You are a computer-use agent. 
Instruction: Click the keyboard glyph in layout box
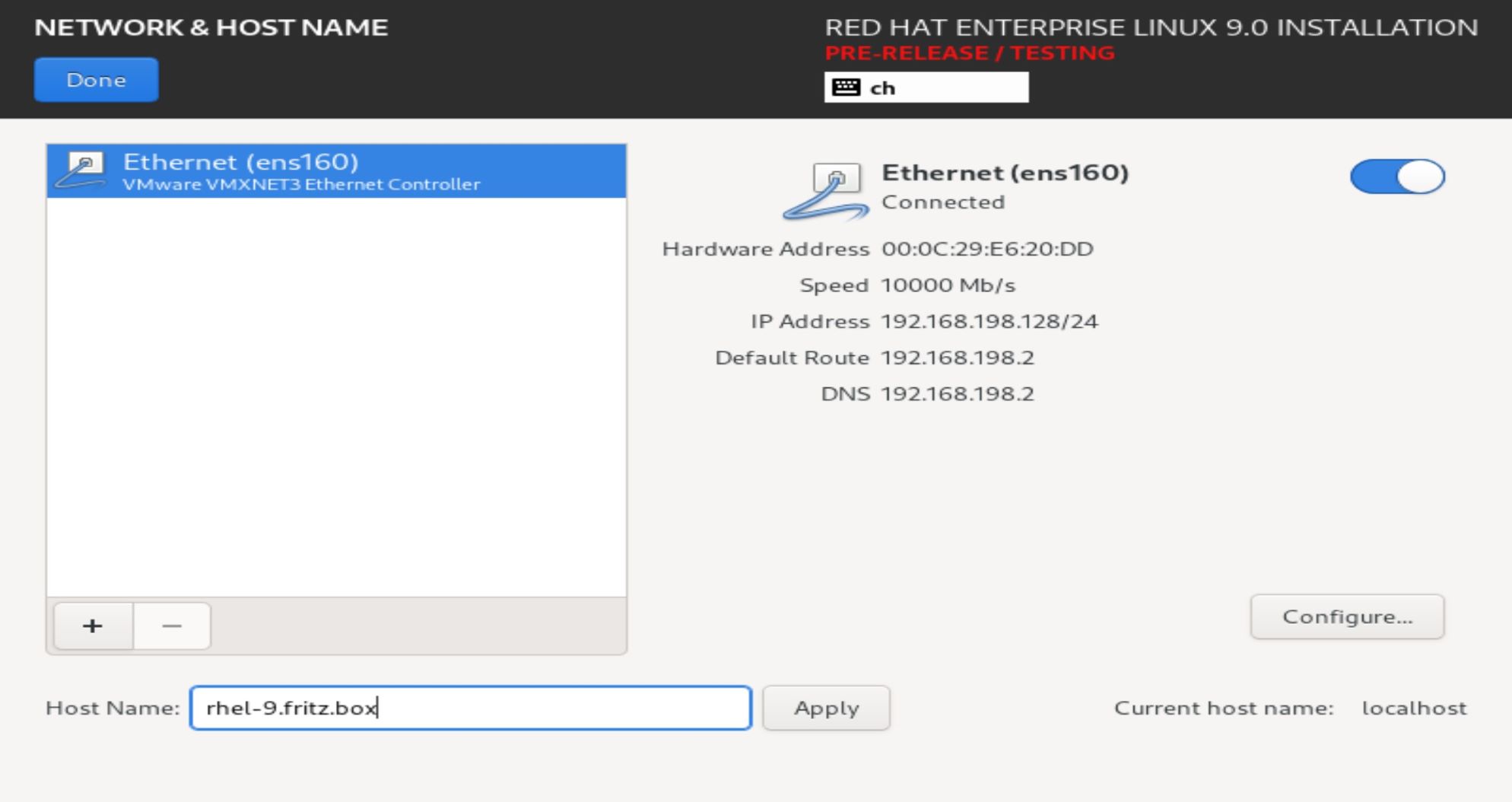pyautogui.click(x=846, y=88)
